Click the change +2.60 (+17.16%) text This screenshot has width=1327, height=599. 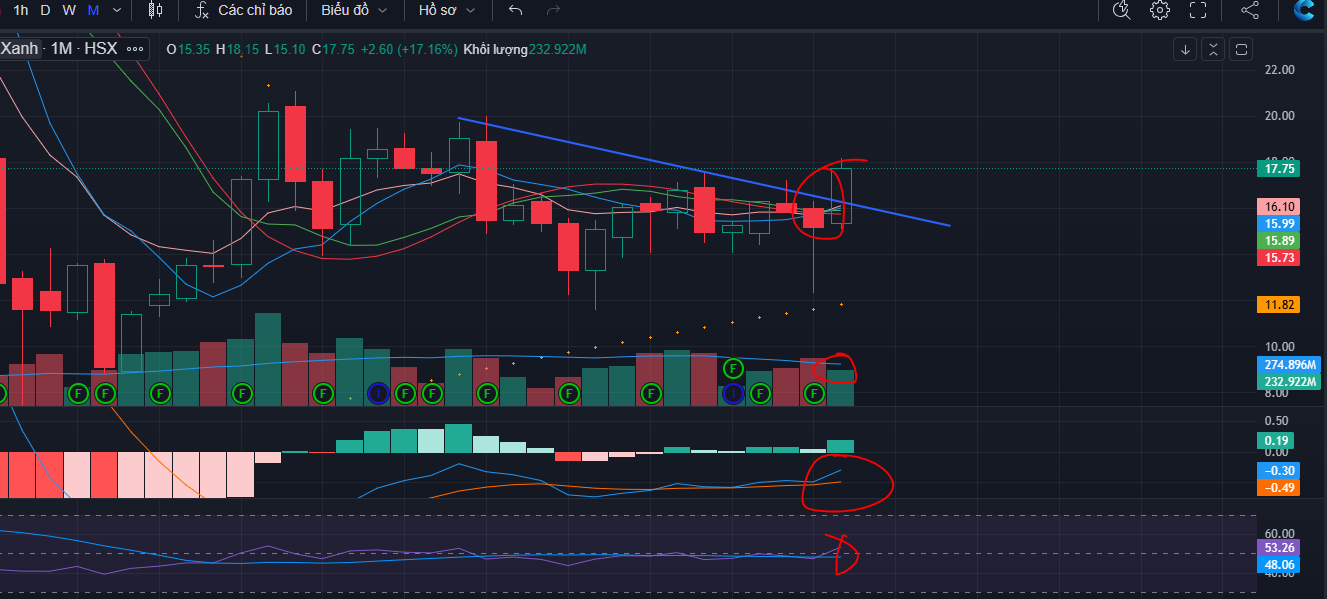(409, 49)
